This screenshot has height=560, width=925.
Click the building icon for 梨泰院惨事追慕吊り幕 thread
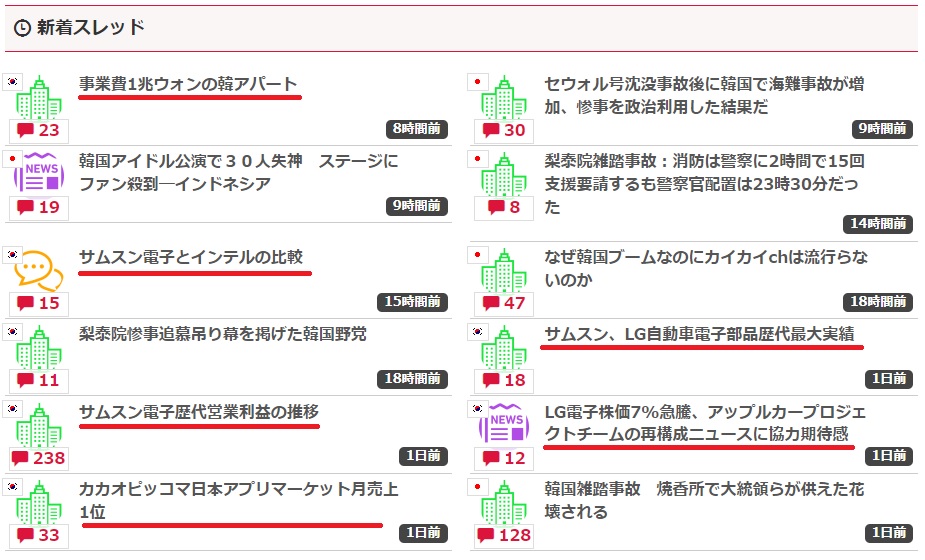tap(40, 347)
